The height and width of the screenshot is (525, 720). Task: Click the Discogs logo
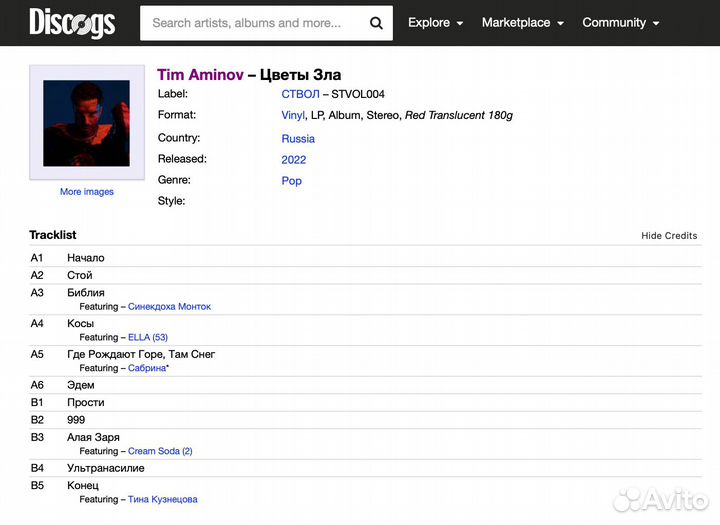click(72, 22)
